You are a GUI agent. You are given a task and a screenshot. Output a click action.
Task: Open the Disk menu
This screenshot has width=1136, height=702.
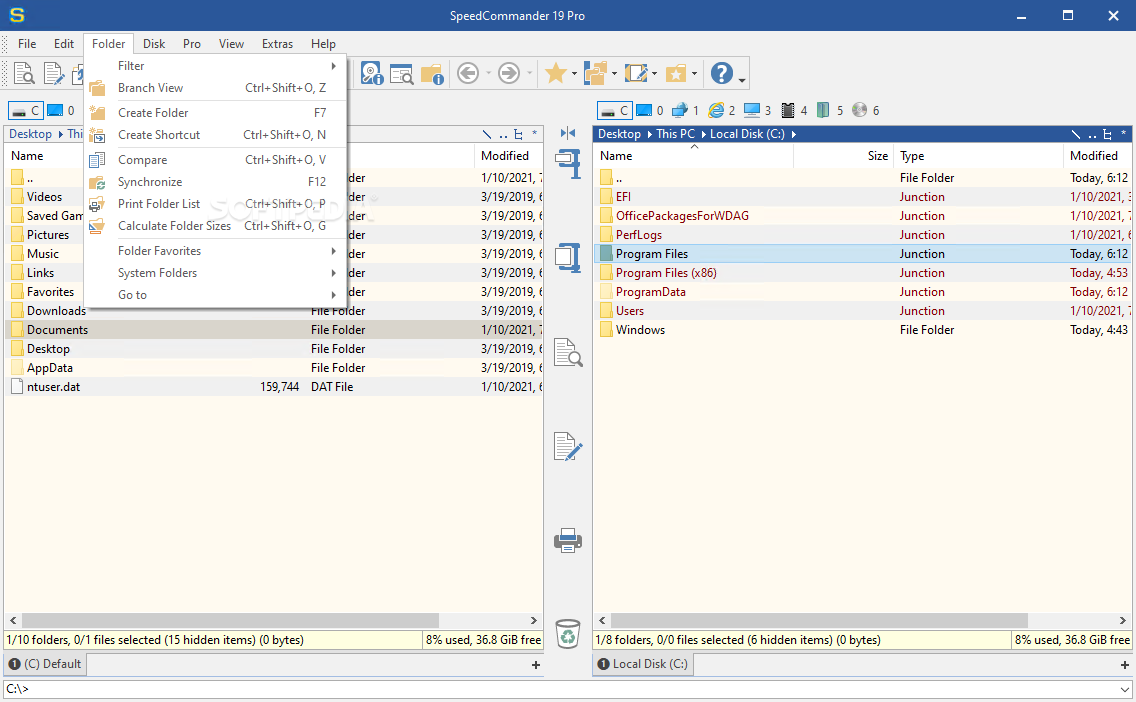[x=154, y=43]
